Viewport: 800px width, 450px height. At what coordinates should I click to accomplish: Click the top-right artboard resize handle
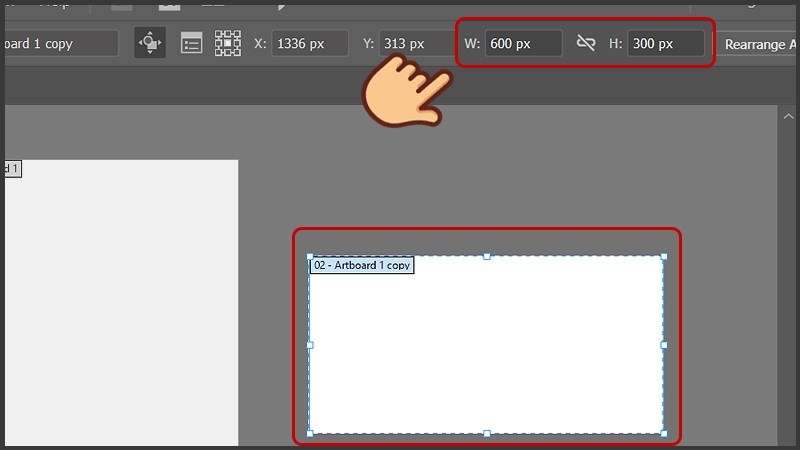click(x=664, y=257)
